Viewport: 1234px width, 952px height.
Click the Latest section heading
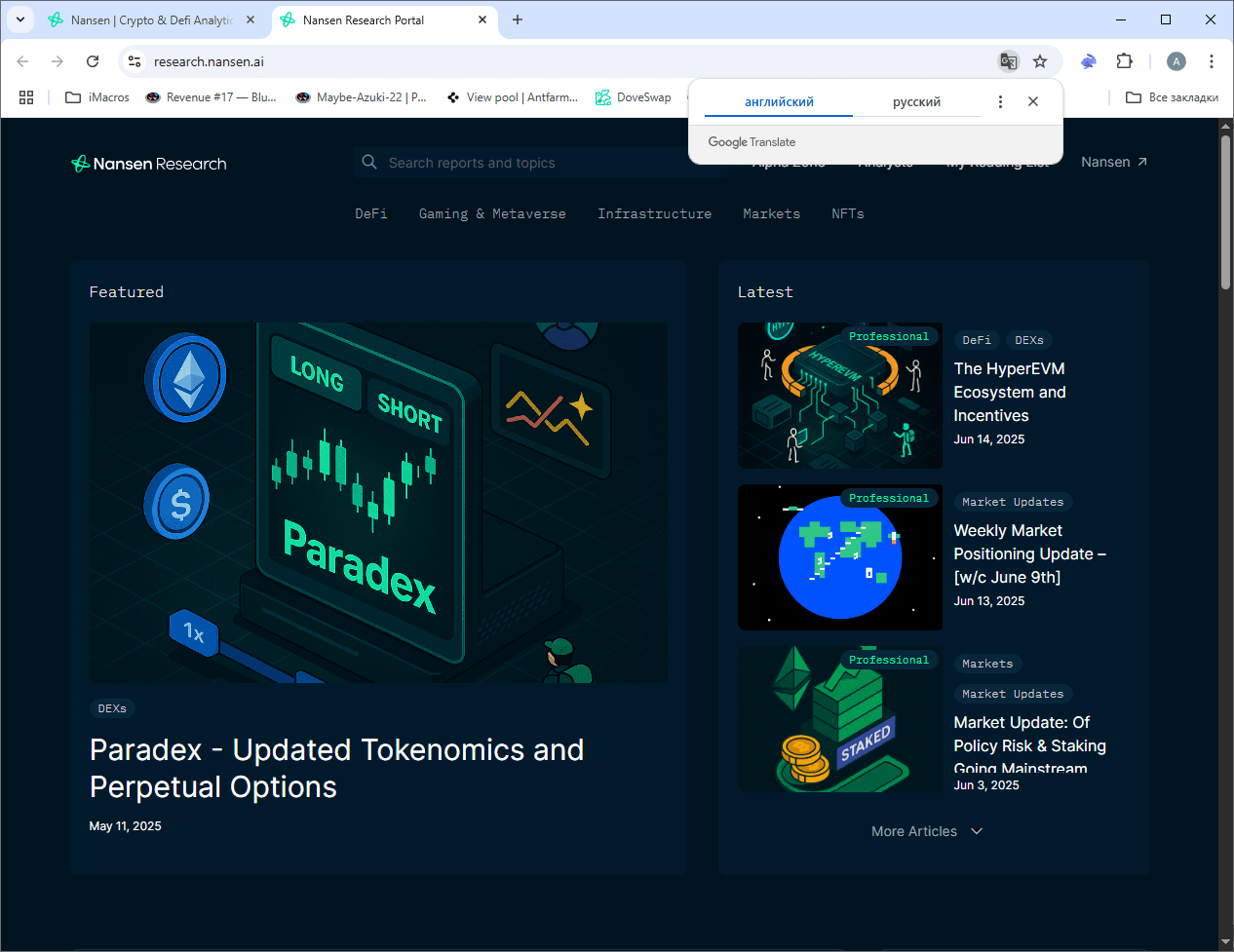click(765, 292)
